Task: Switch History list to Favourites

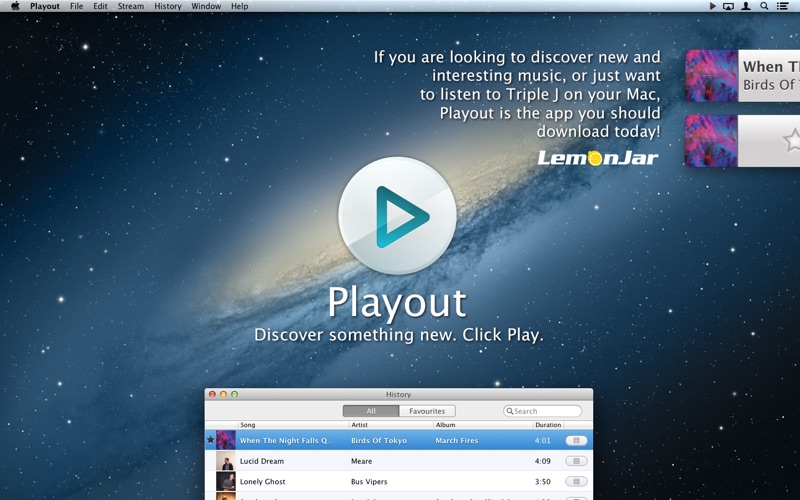Action: (x=427, y=411)
